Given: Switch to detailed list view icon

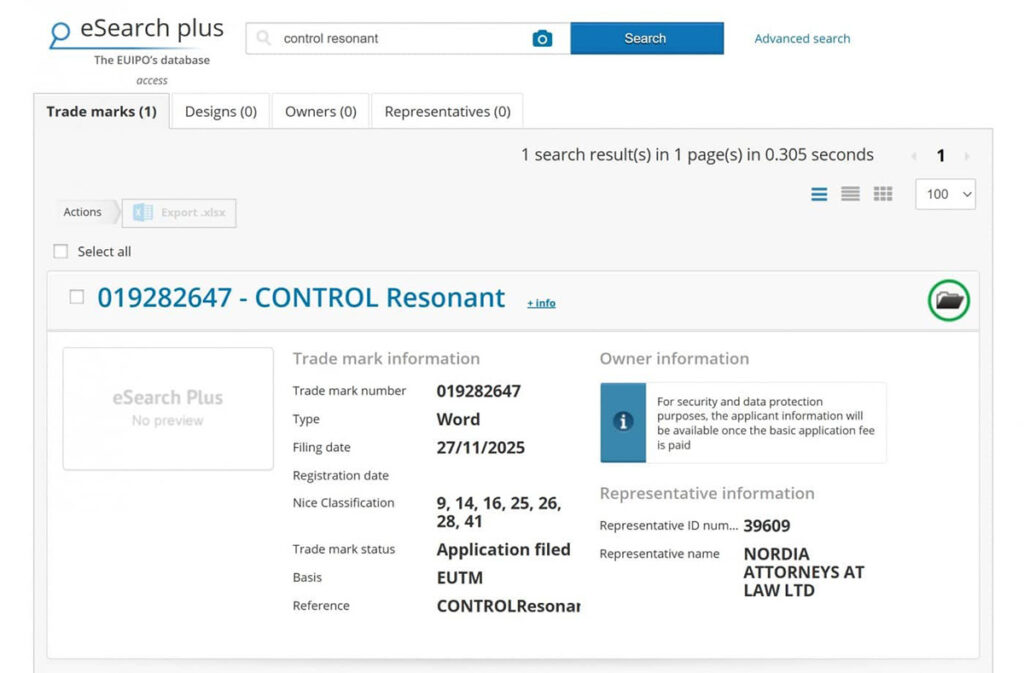Looking at the screenshot, I should (x=819, y=194).
